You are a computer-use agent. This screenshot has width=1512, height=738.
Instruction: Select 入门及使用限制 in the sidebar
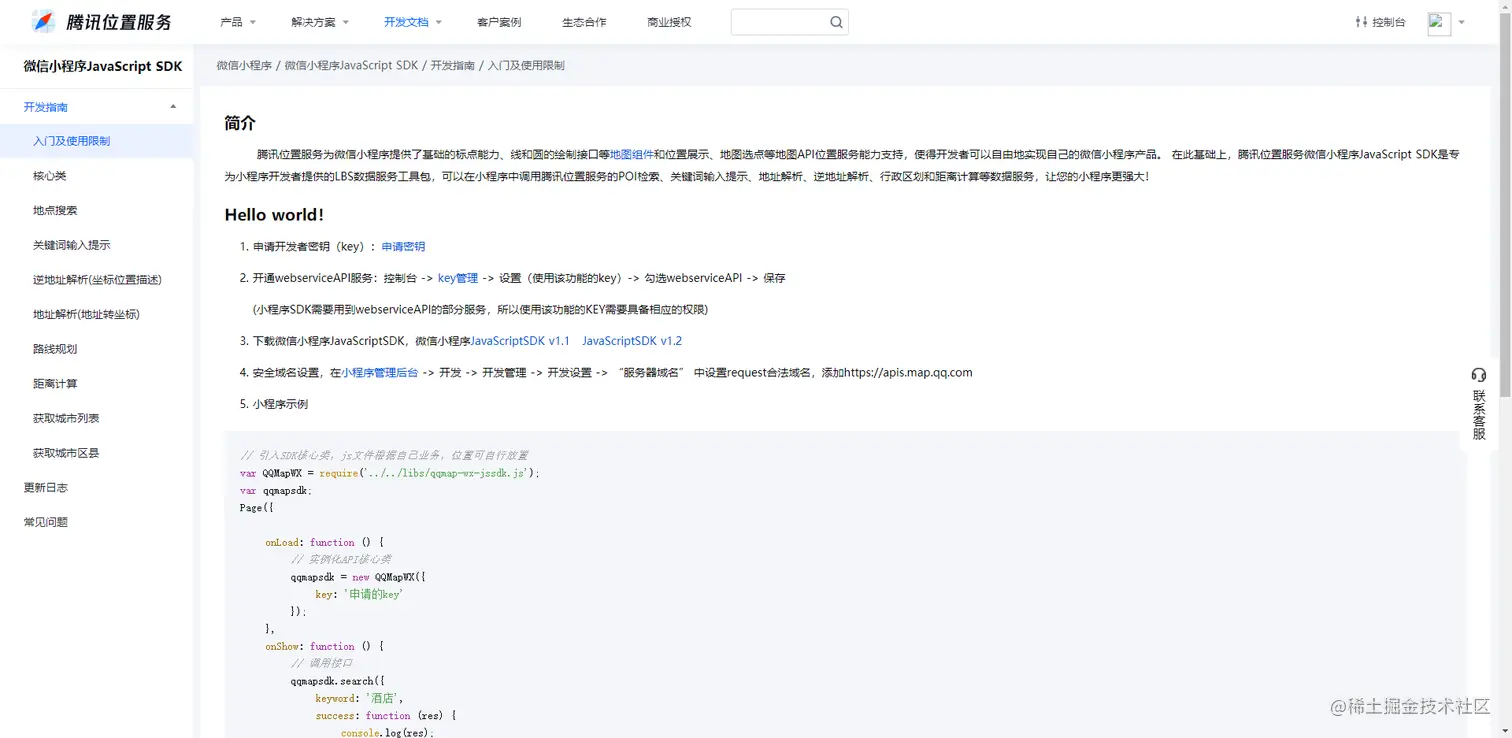[97, 141]
